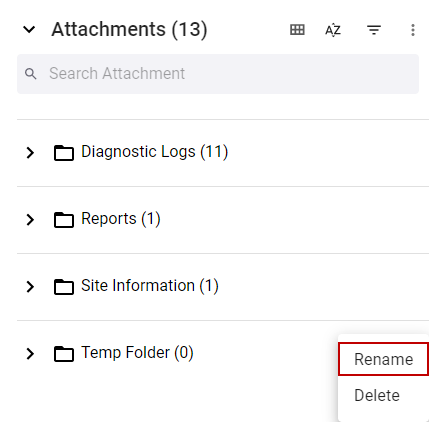
Task: Click the Temp Folder folder icon
Action: 64,354
